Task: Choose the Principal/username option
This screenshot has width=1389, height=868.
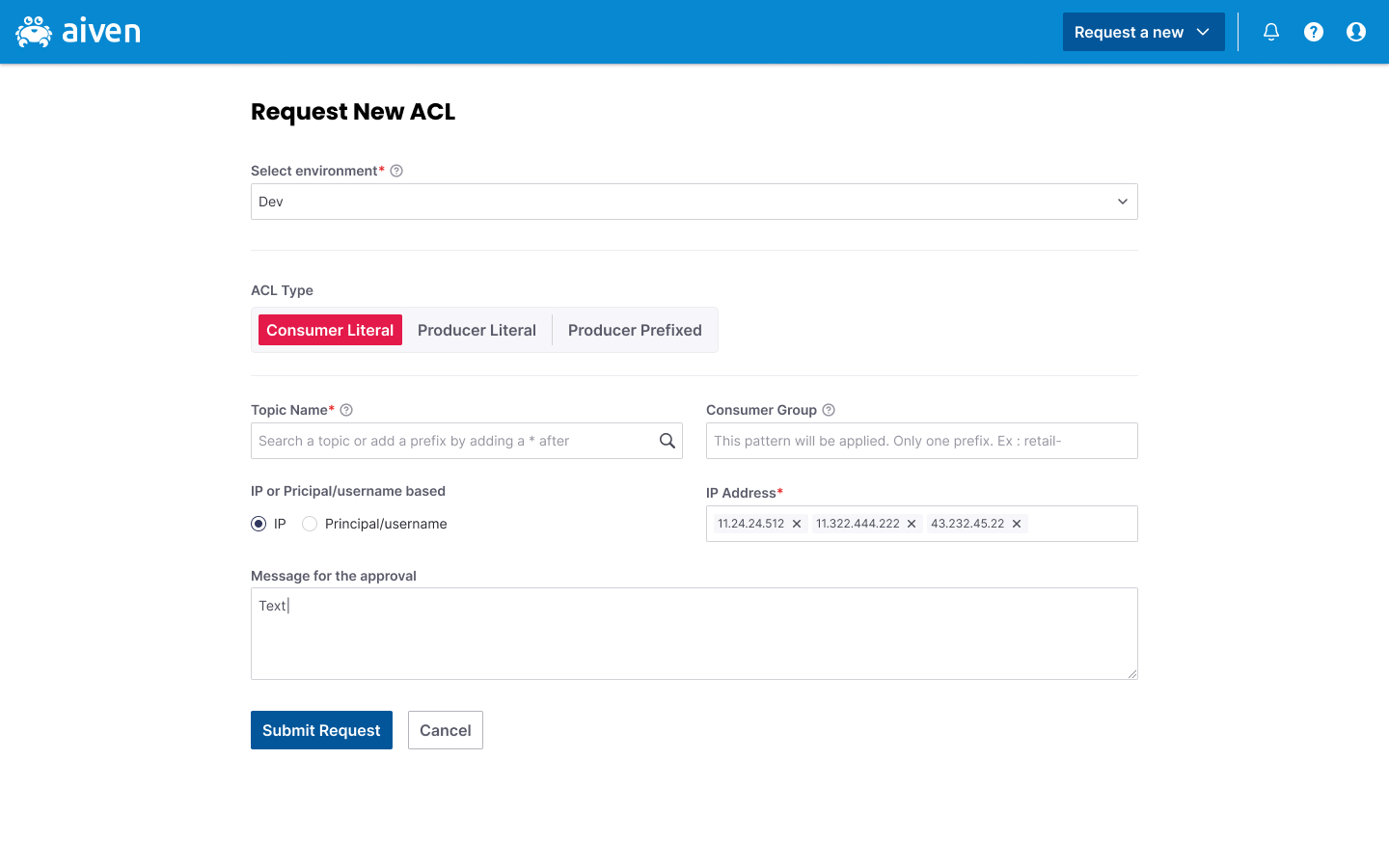Action: (309, 524)
